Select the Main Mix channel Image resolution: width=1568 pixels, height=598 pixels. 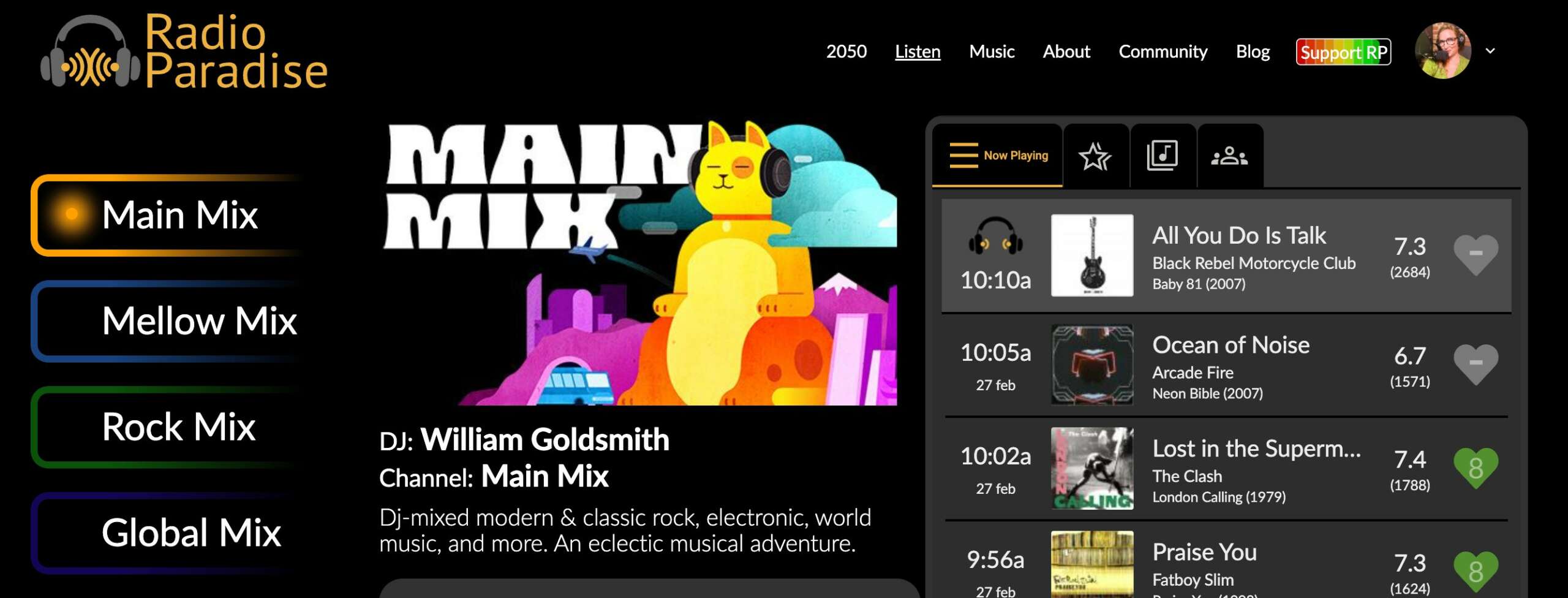pos(167,215)
